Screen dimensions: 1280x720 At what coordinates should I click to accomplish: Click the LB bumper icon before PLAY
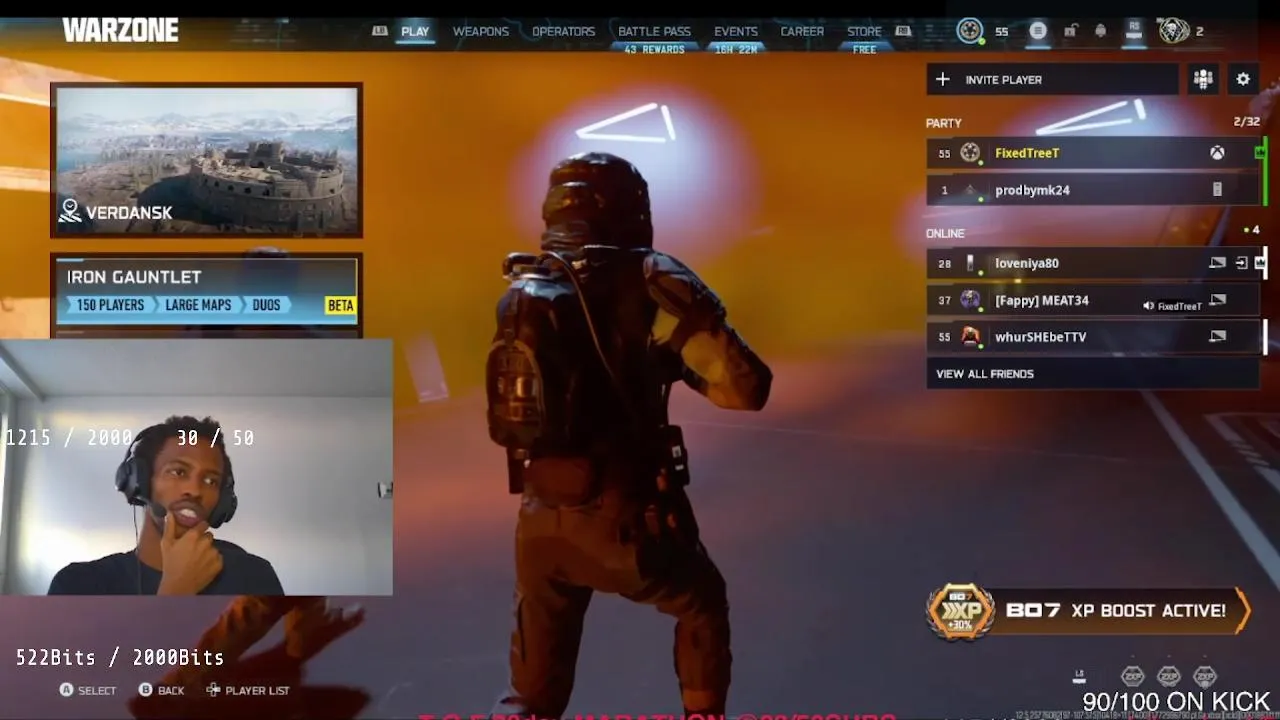click(380, 31)
